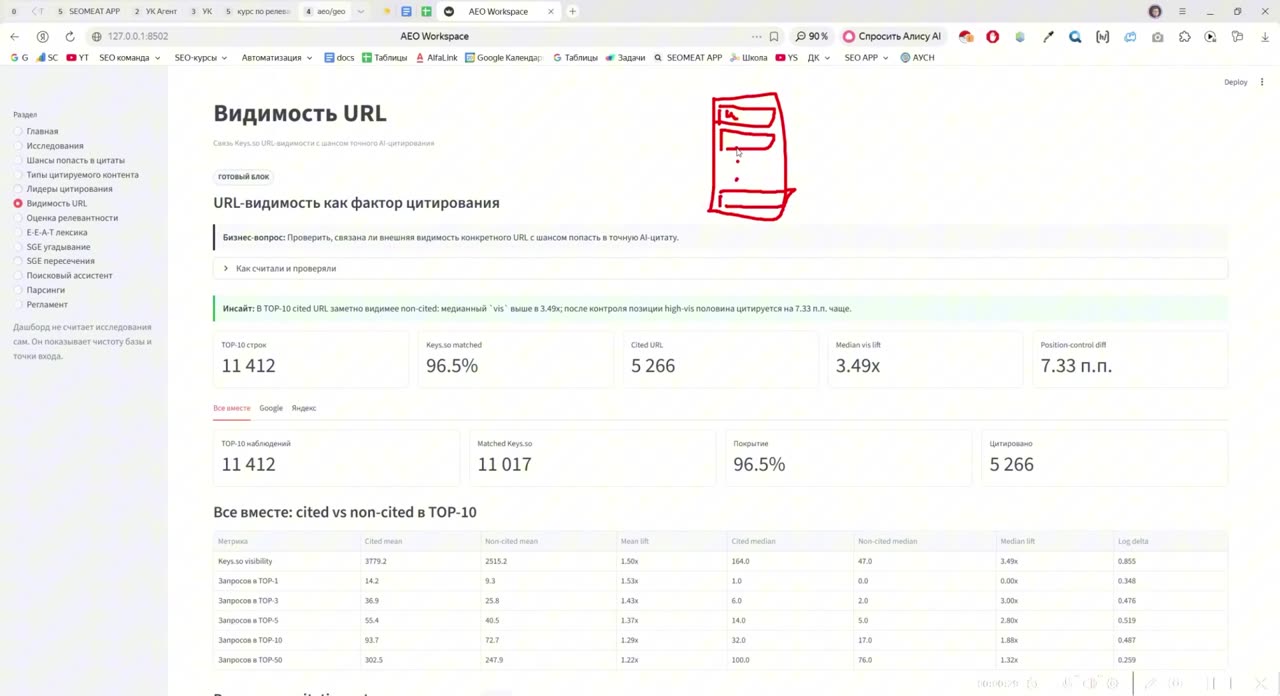Open the АУСН bookmark
The width and height of the screenshot is (1280, 696).
(x=917, y=58)
